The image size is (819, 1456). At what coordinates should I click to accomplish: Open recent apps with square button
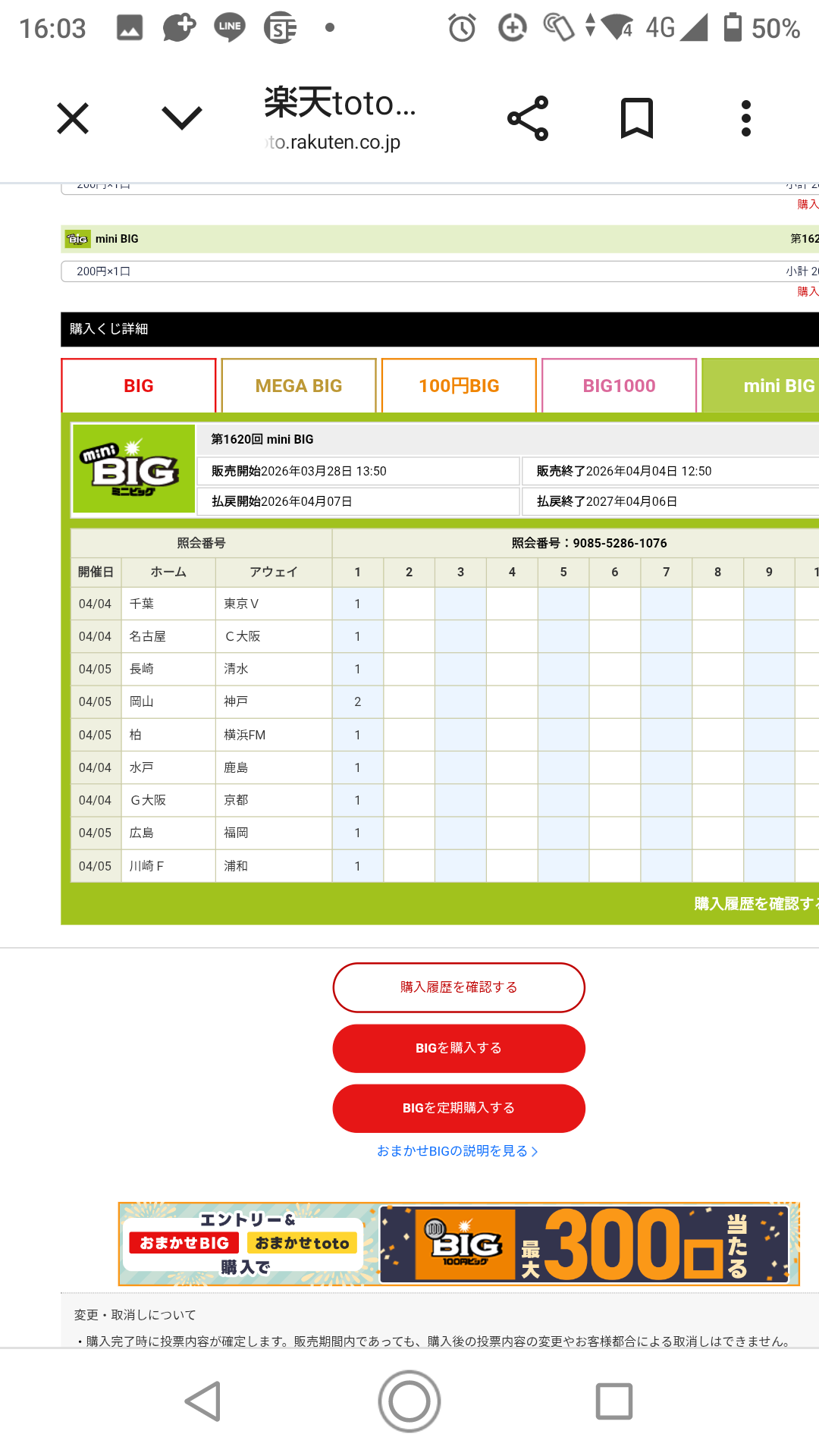point(613,1401)
